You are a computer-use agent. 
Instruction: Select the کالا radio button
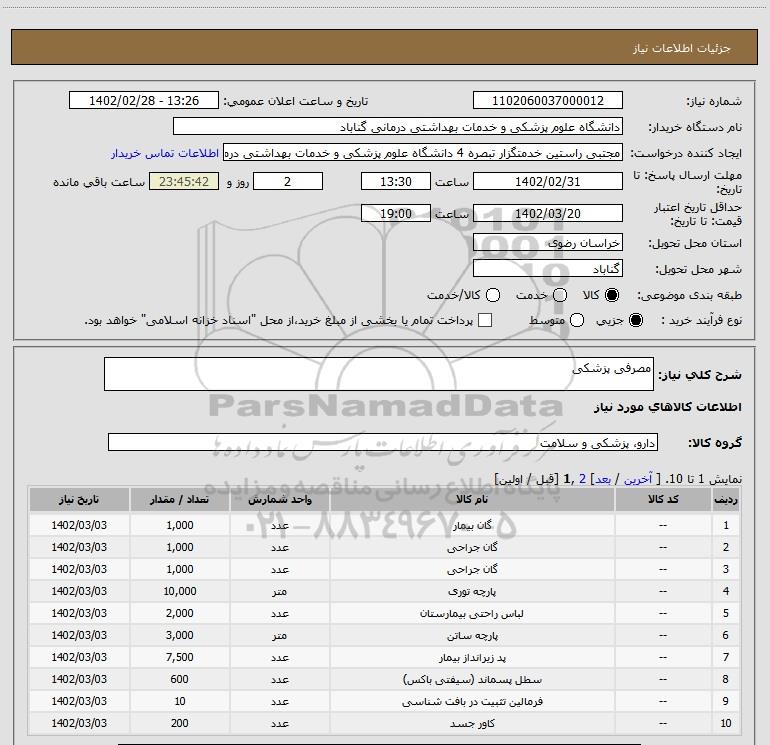(612, 295)
